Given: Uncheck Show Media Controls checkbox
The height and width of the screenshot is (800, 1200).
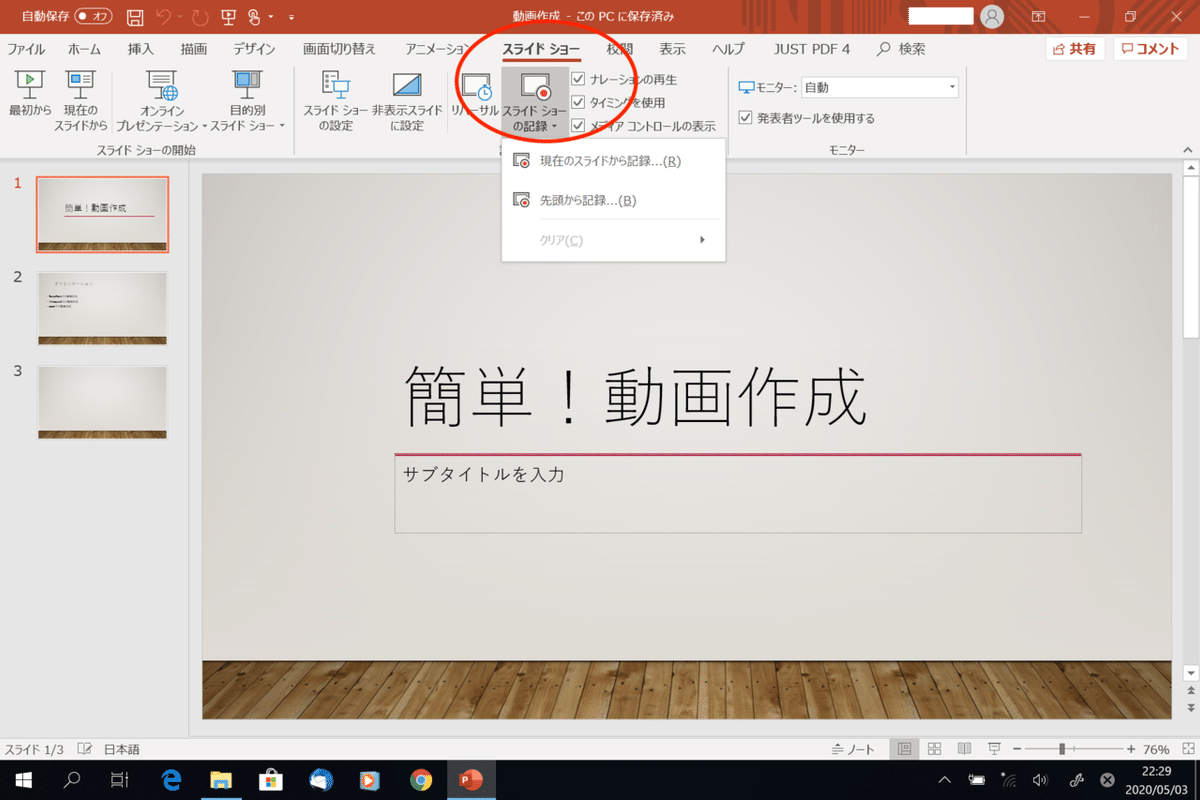Looking at the screenshot, I should click(x=578, y=126).
